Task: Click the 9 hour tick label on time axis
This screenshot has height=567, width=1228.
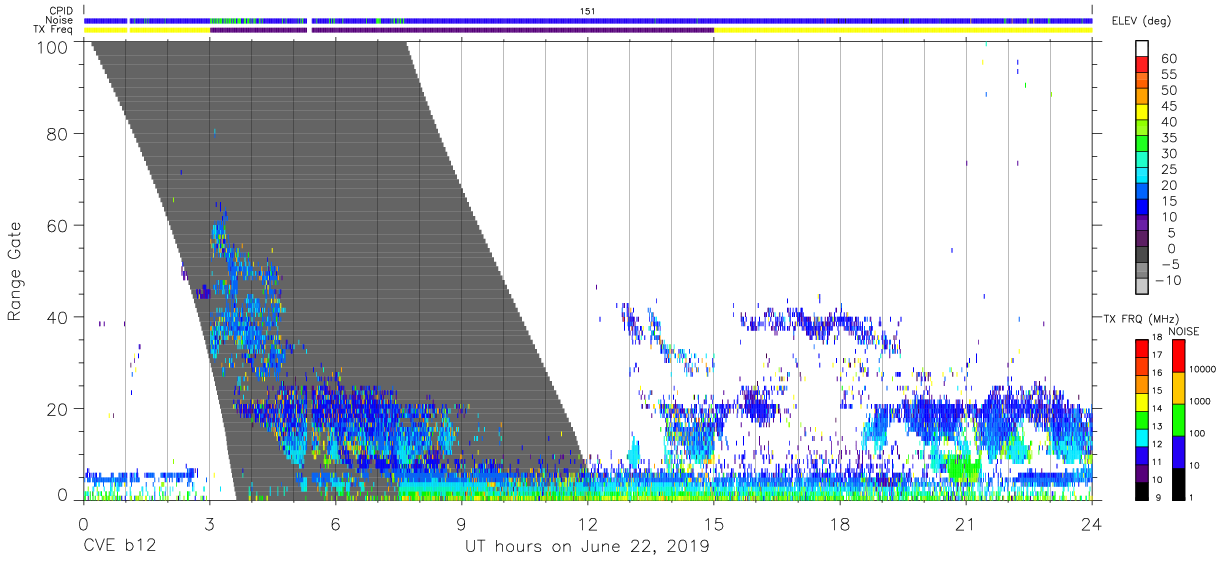Action: click(462, 524)
